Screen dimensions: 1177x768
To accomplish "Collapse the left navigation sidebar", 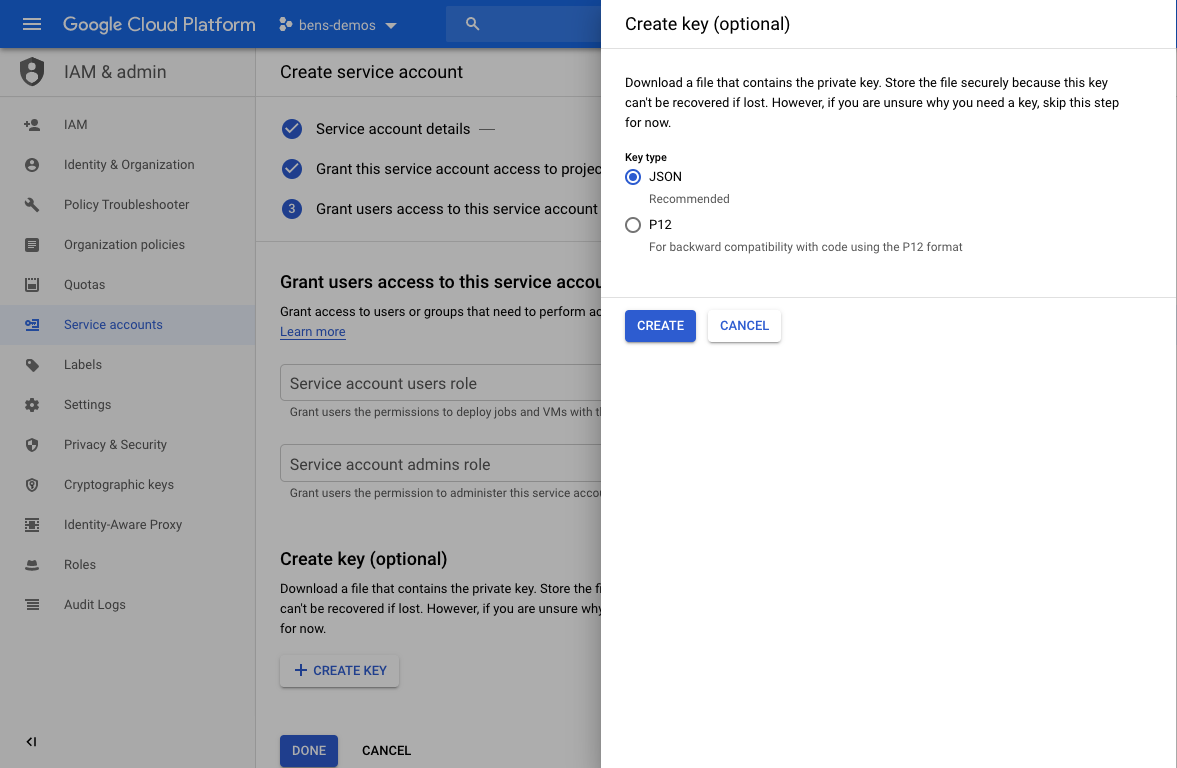I will pos(31,742).
